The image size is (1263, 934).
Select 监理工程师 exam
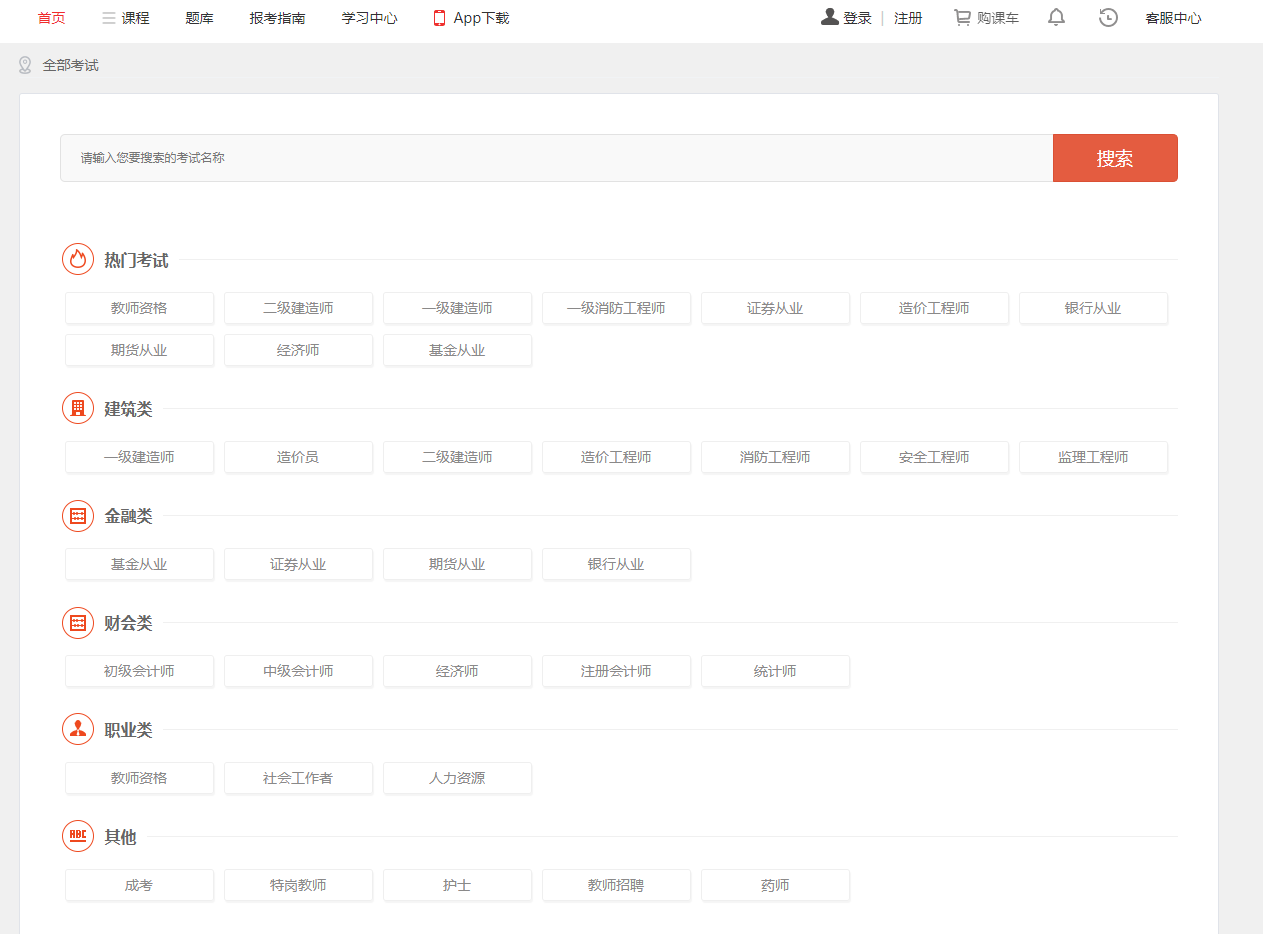pos(1093,457)
